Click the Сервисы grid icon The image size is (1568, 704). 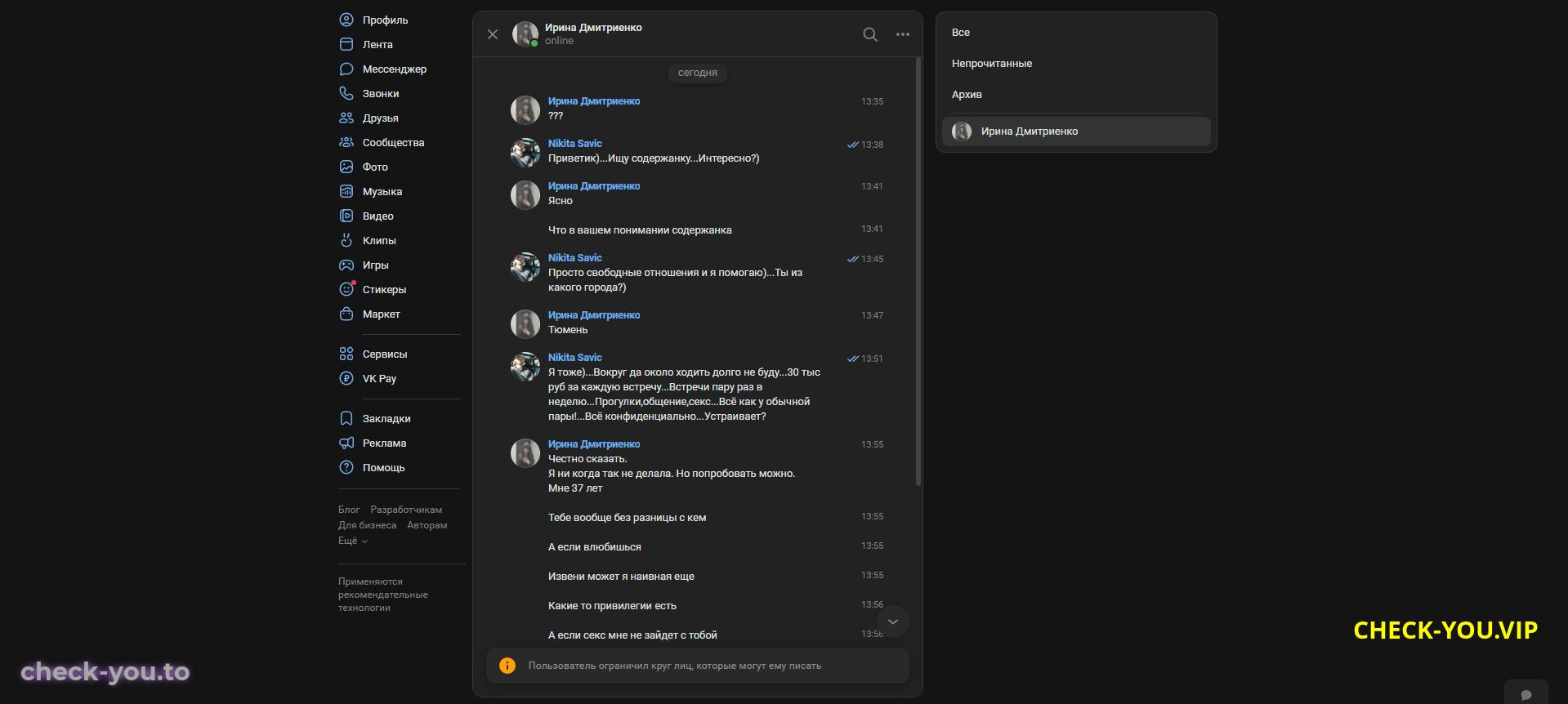tap(346, 354)
